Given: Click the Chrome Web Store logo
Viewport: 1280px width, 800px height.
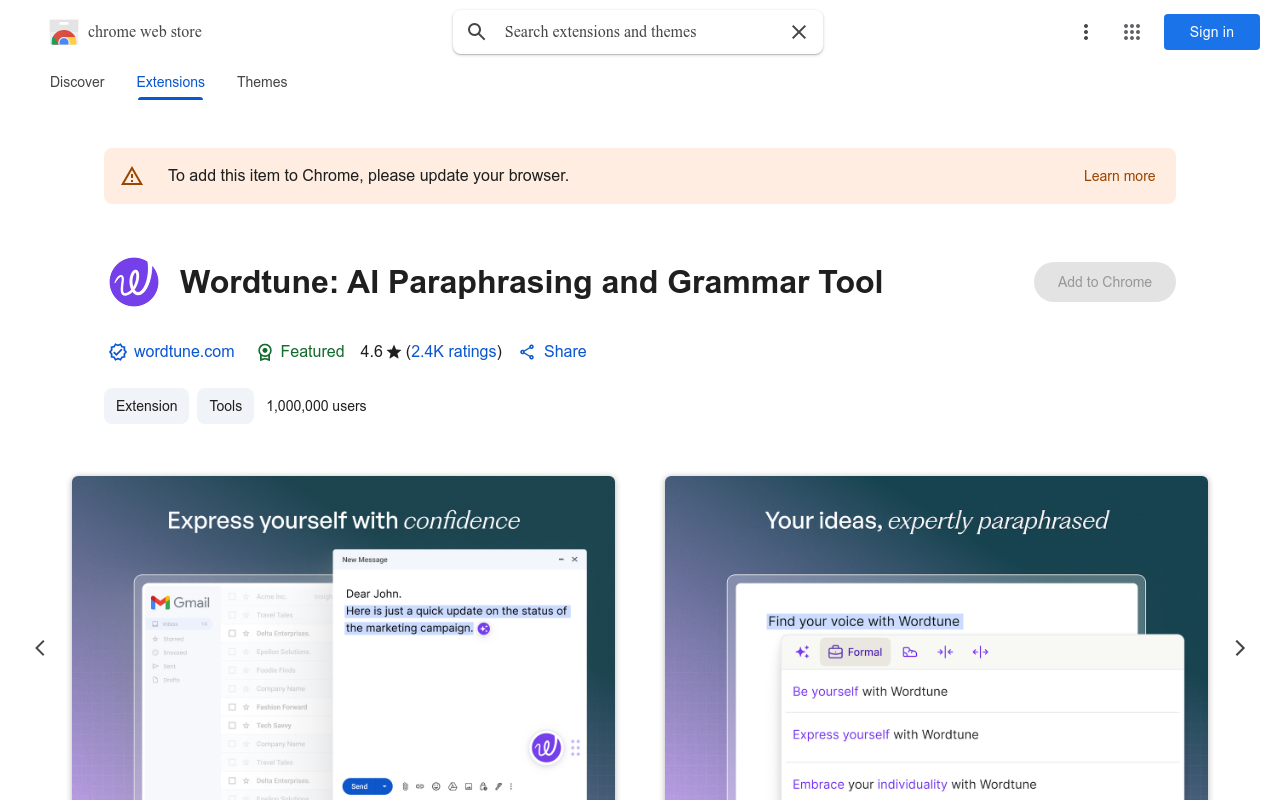Looking at the screenshot, I should pyautogui.click(x=64, y=32).
